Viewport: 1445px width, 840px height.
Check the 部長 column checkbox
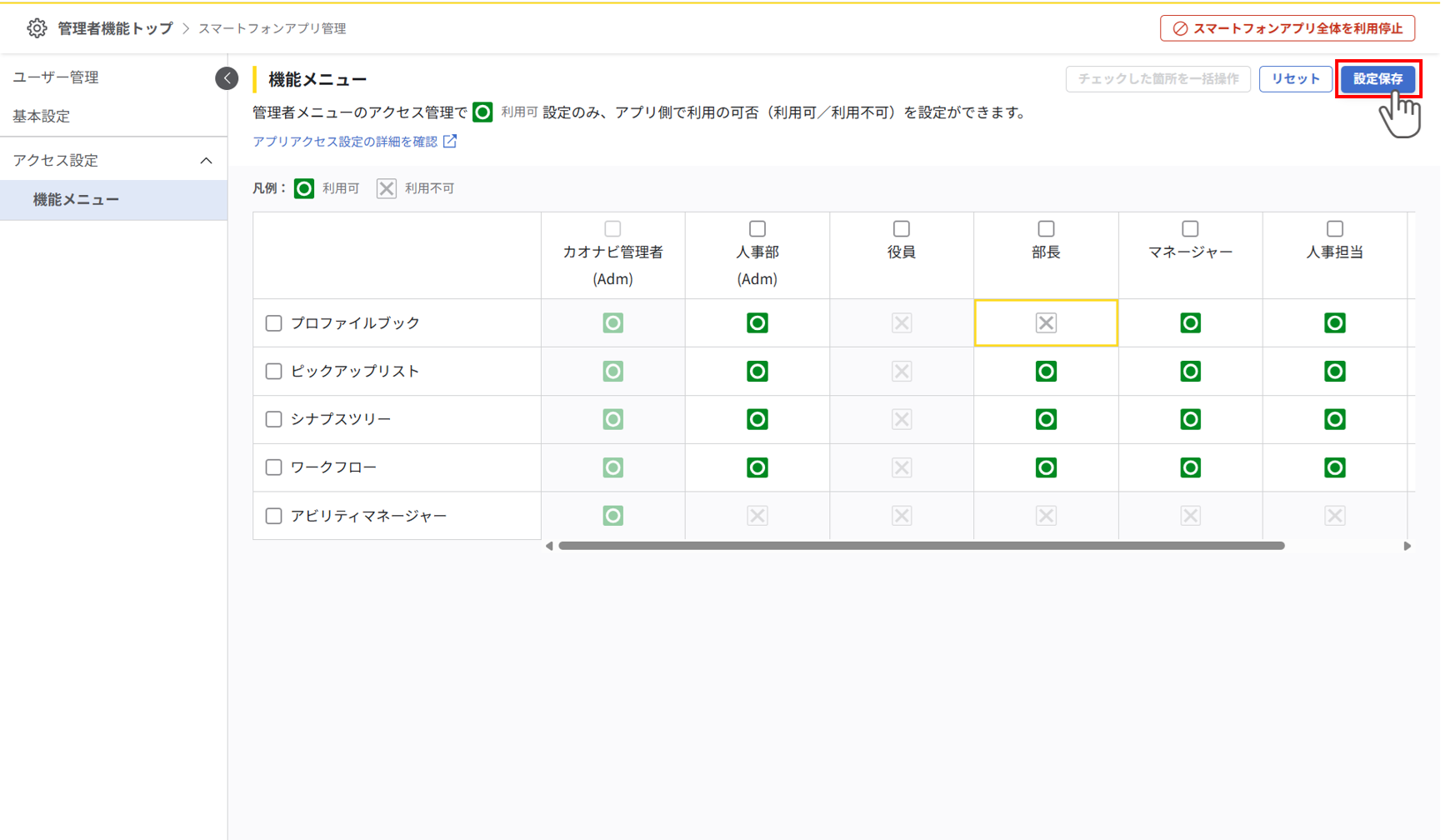1046,227
